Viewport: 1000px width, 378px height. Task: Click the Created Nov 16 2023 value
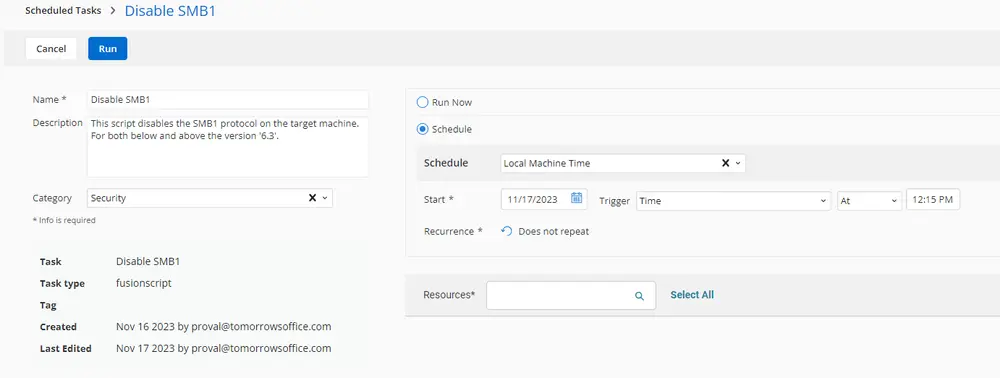pyautogui.click(x=223, y=326)
